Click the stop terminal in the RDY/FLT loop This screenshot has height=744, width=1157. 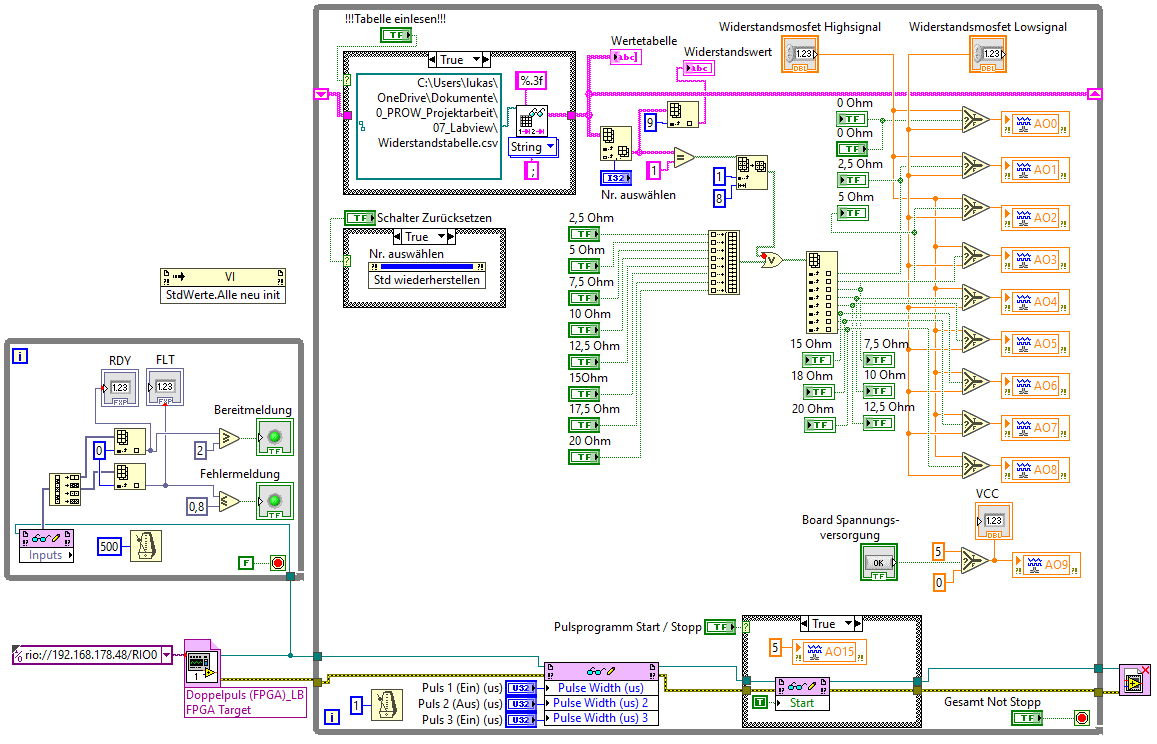tap(277, 563)
